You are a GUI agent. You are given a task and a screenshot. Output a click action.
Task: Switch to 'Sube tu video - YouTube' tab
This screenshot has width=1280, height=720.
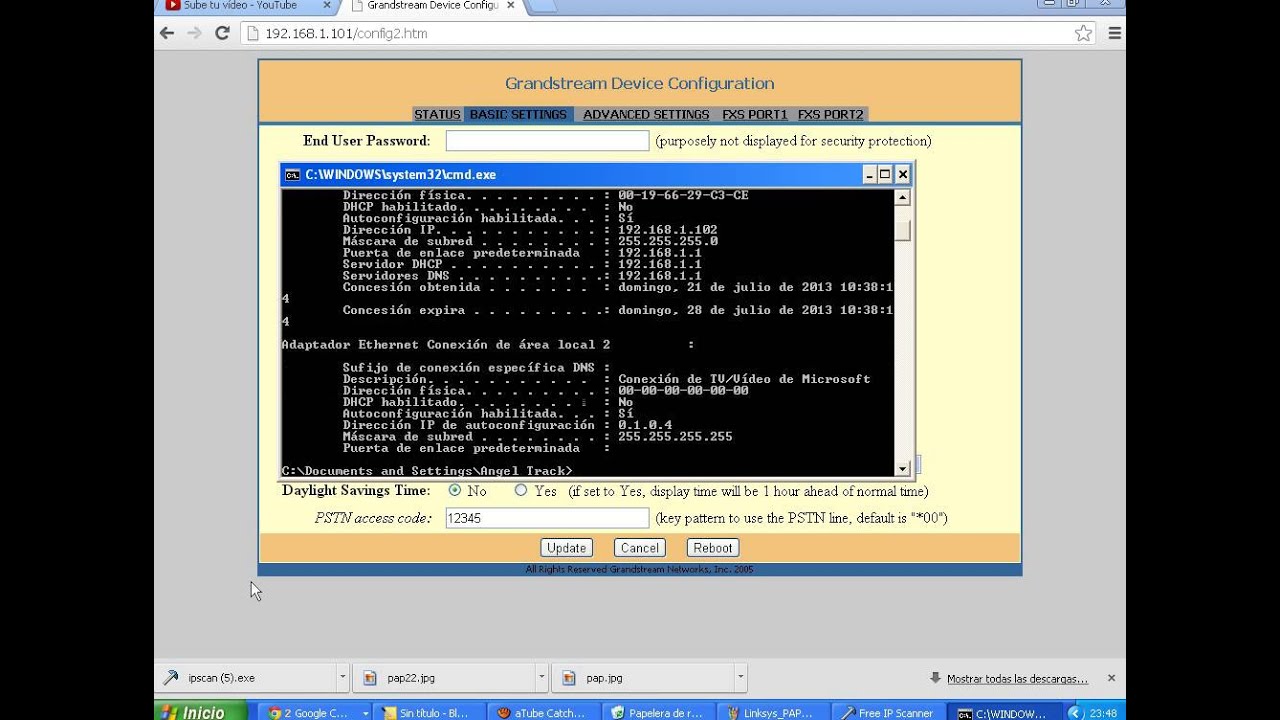point(245,5)
